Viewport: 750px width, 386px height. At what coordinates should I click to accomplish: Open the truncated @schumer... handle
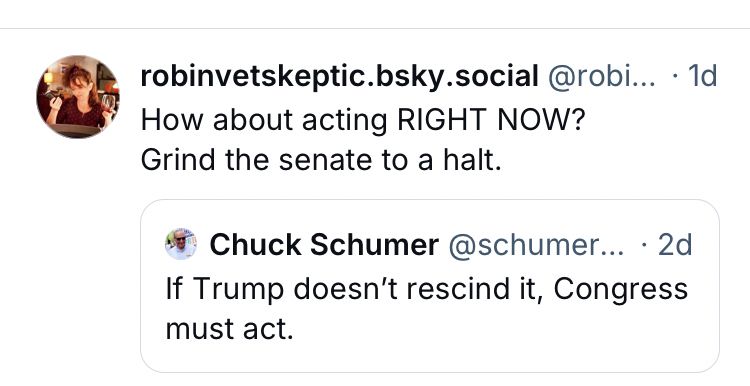coord(536,244)
